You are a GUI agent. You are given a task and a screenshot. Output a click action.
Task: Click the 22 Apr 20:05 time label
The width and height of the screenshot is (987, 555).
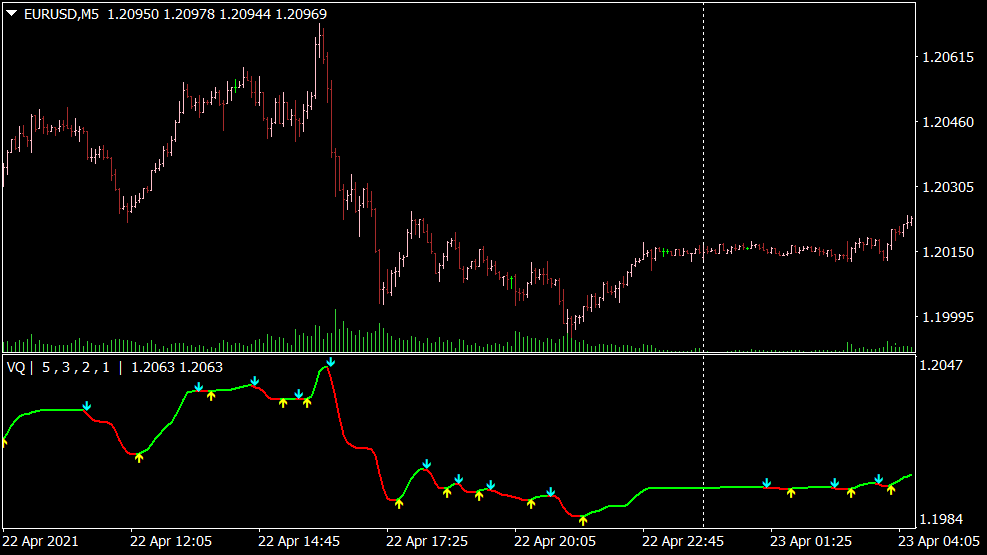555,541
